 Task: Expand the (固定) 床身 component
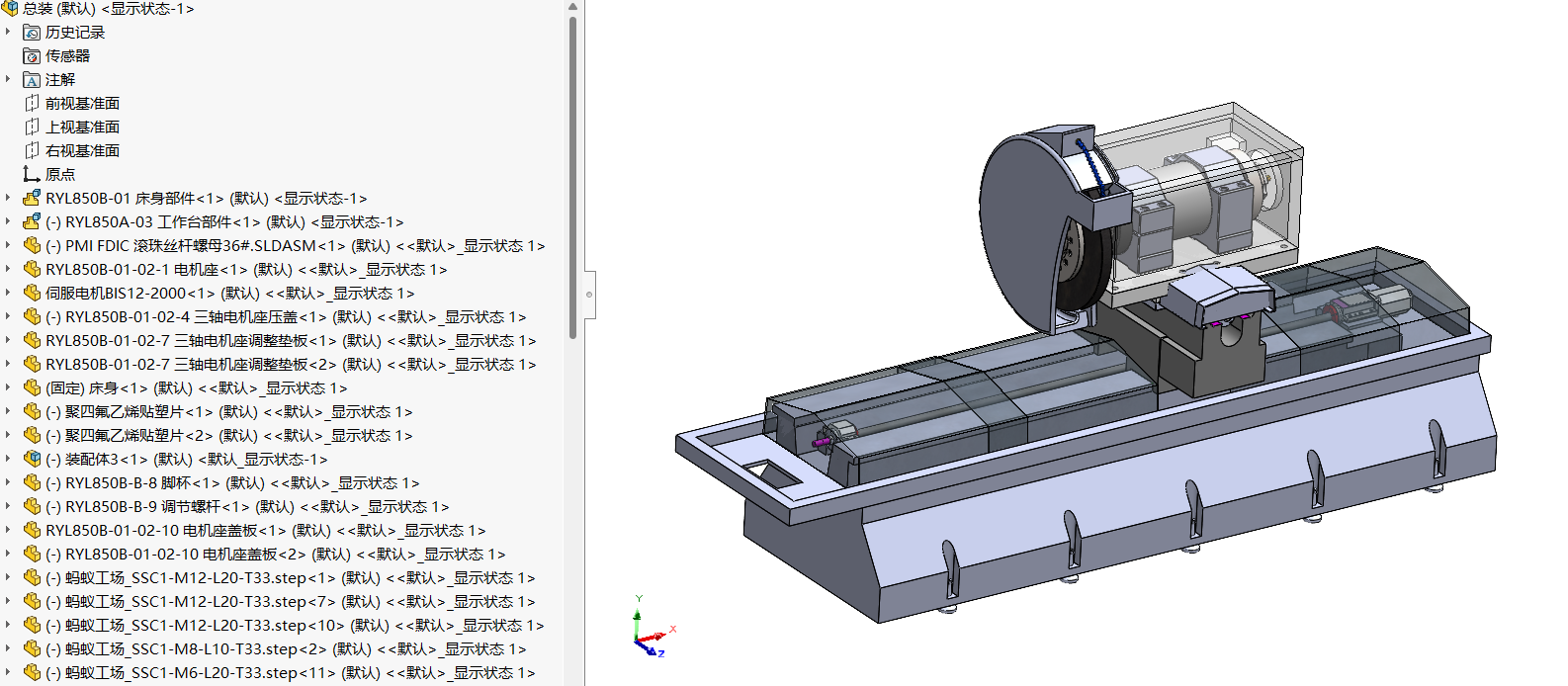tap(8, 387)
